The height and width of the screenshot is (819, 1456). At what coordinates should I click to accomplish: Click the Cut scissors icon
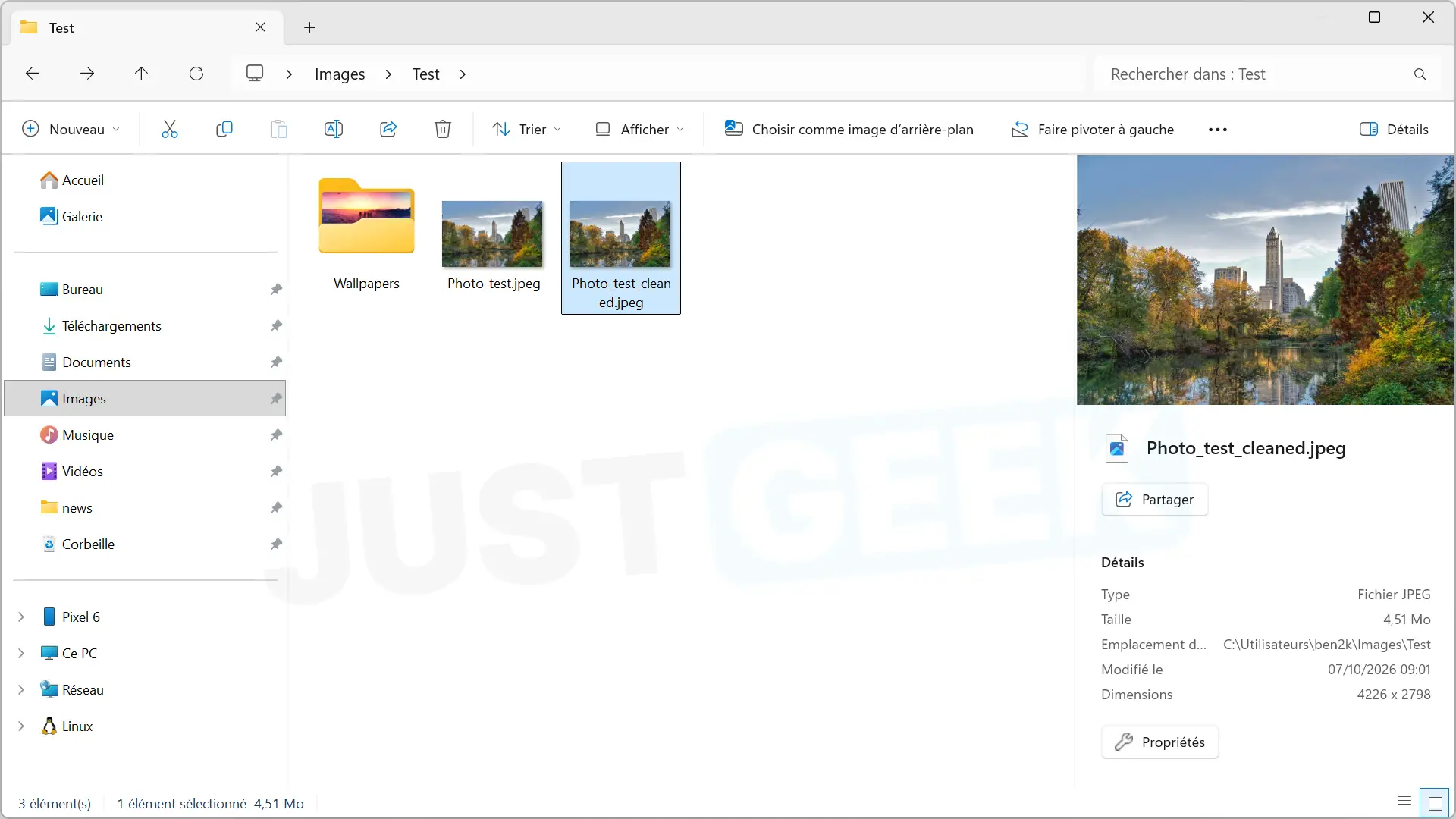(170, 130)
